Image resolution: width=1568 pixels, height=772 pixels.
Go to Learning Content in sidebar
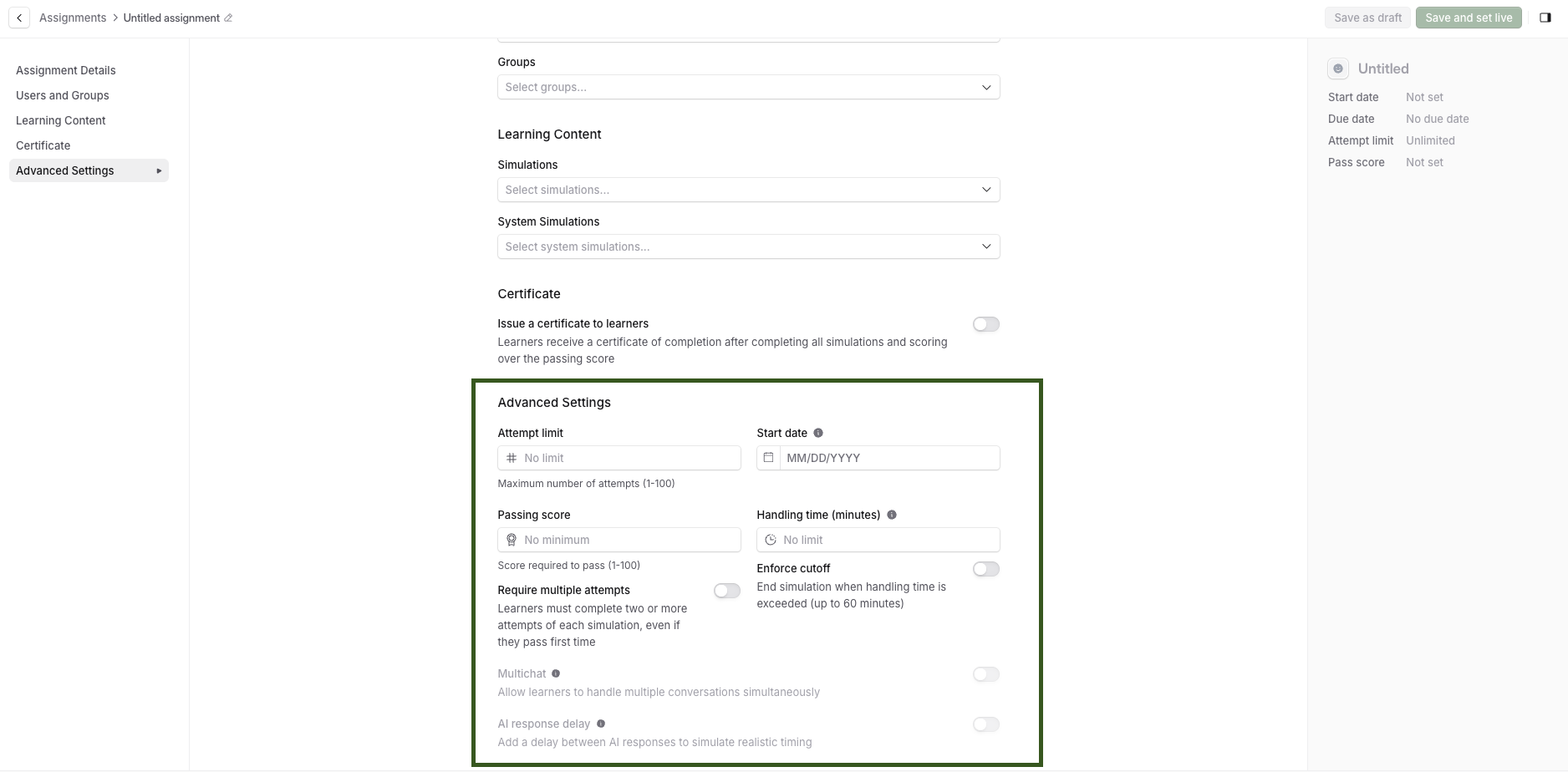click(61, 120)
